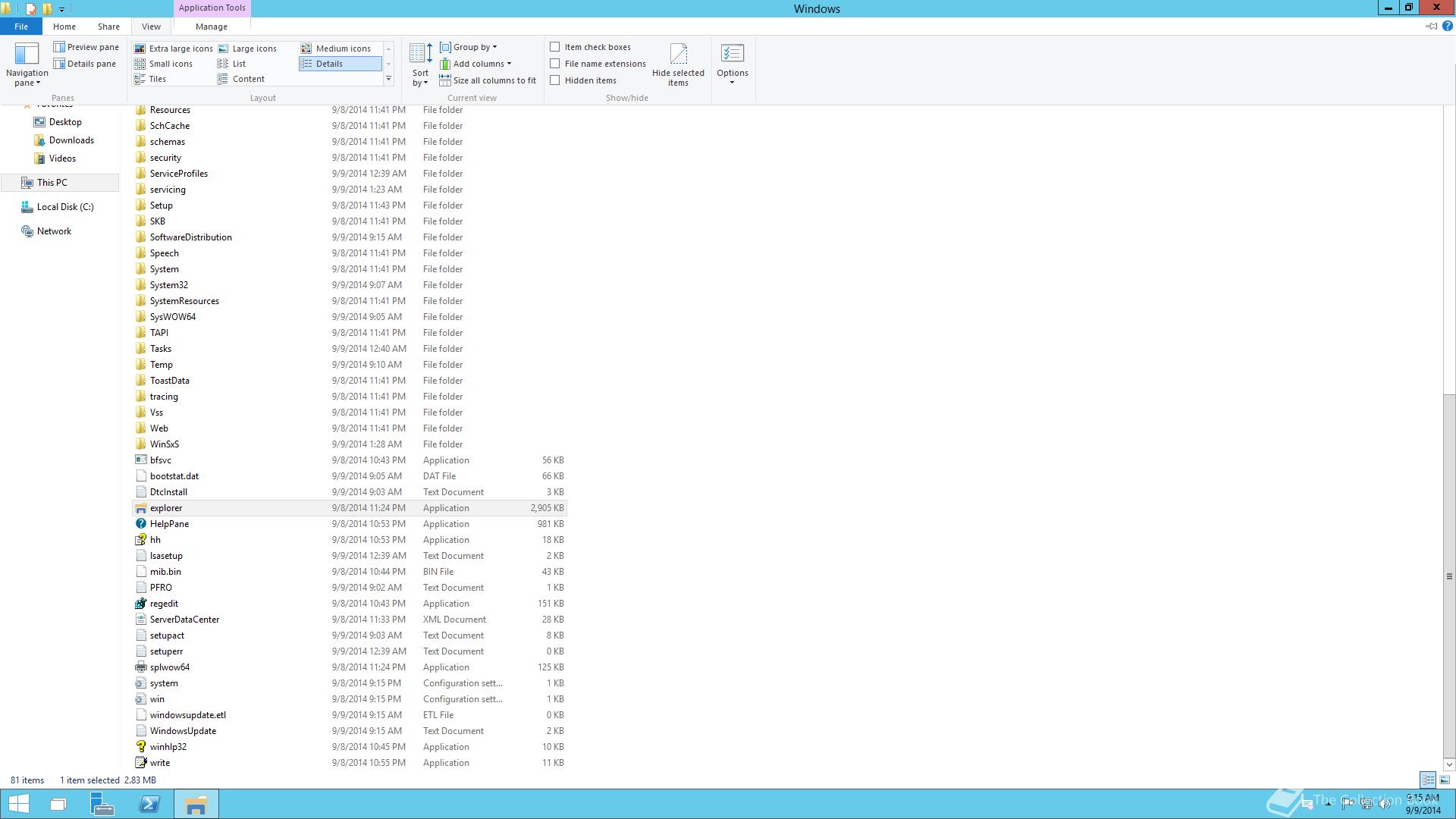Select the hh application icon
The width and height of the screenshot is (1456, 819).
(140, 540)
